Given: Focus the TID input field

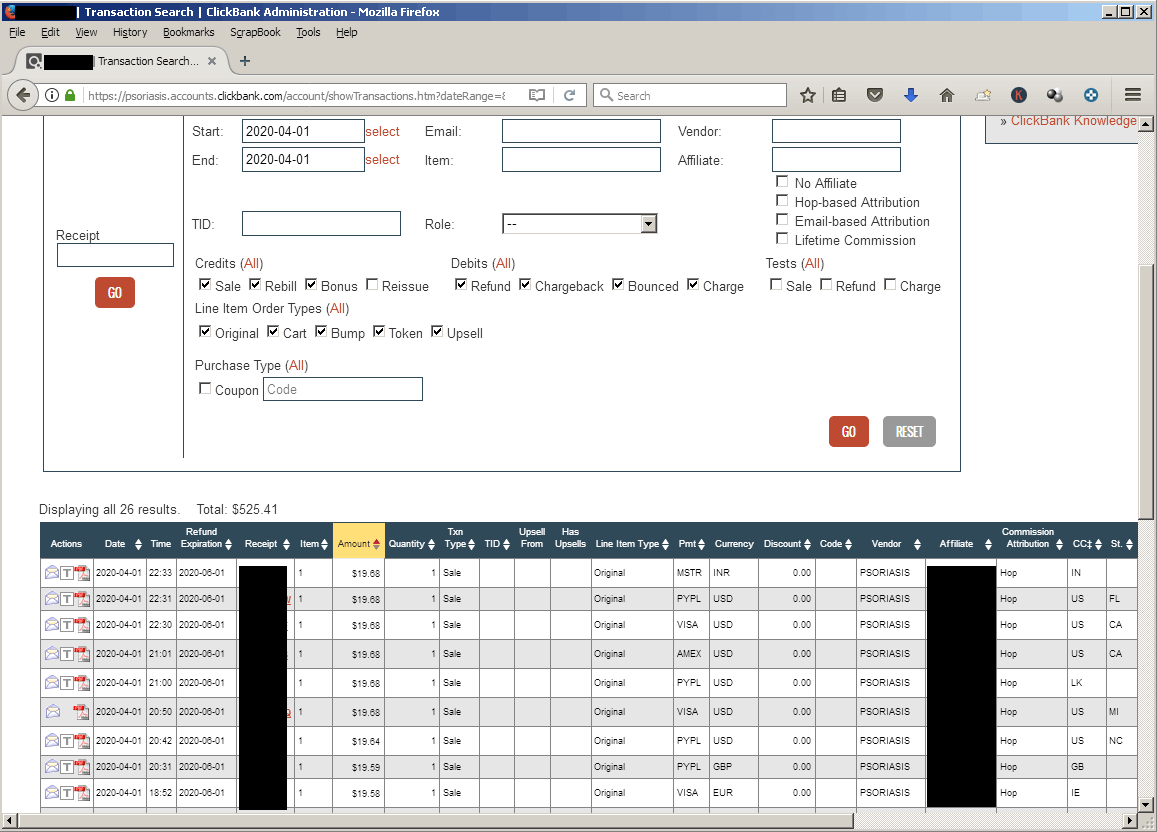Looking at the screenshot, I should click(x=321, y=223).
